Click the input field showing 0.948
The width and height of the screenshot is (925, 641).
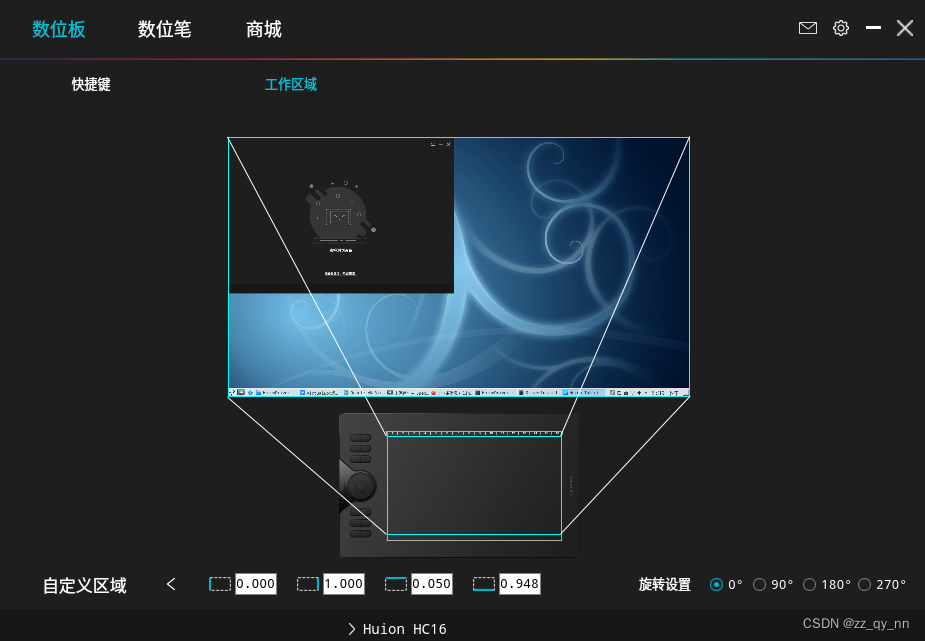click(x=519, y=584)
